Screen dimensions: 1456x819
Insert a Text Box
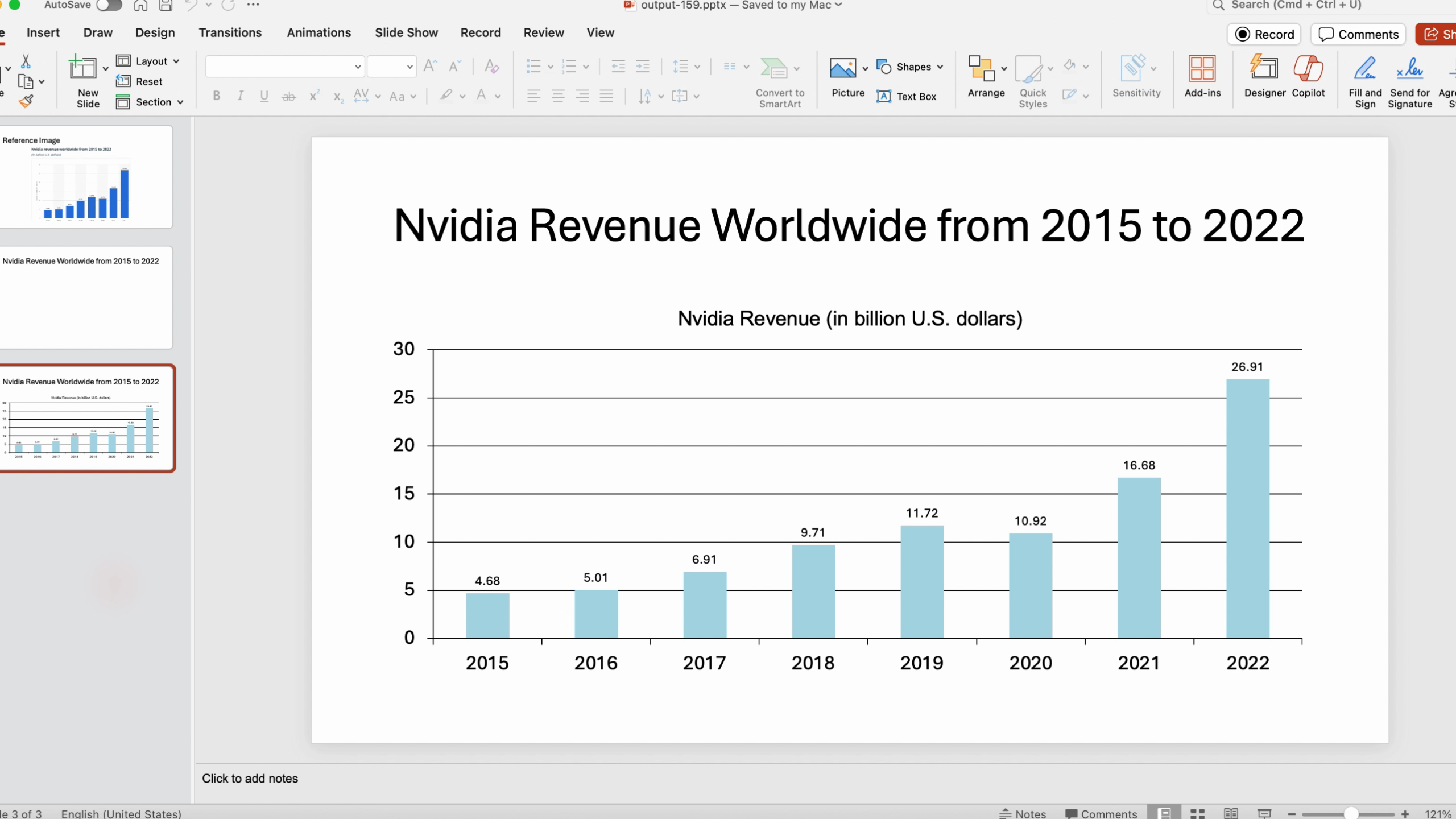(907, 96)
